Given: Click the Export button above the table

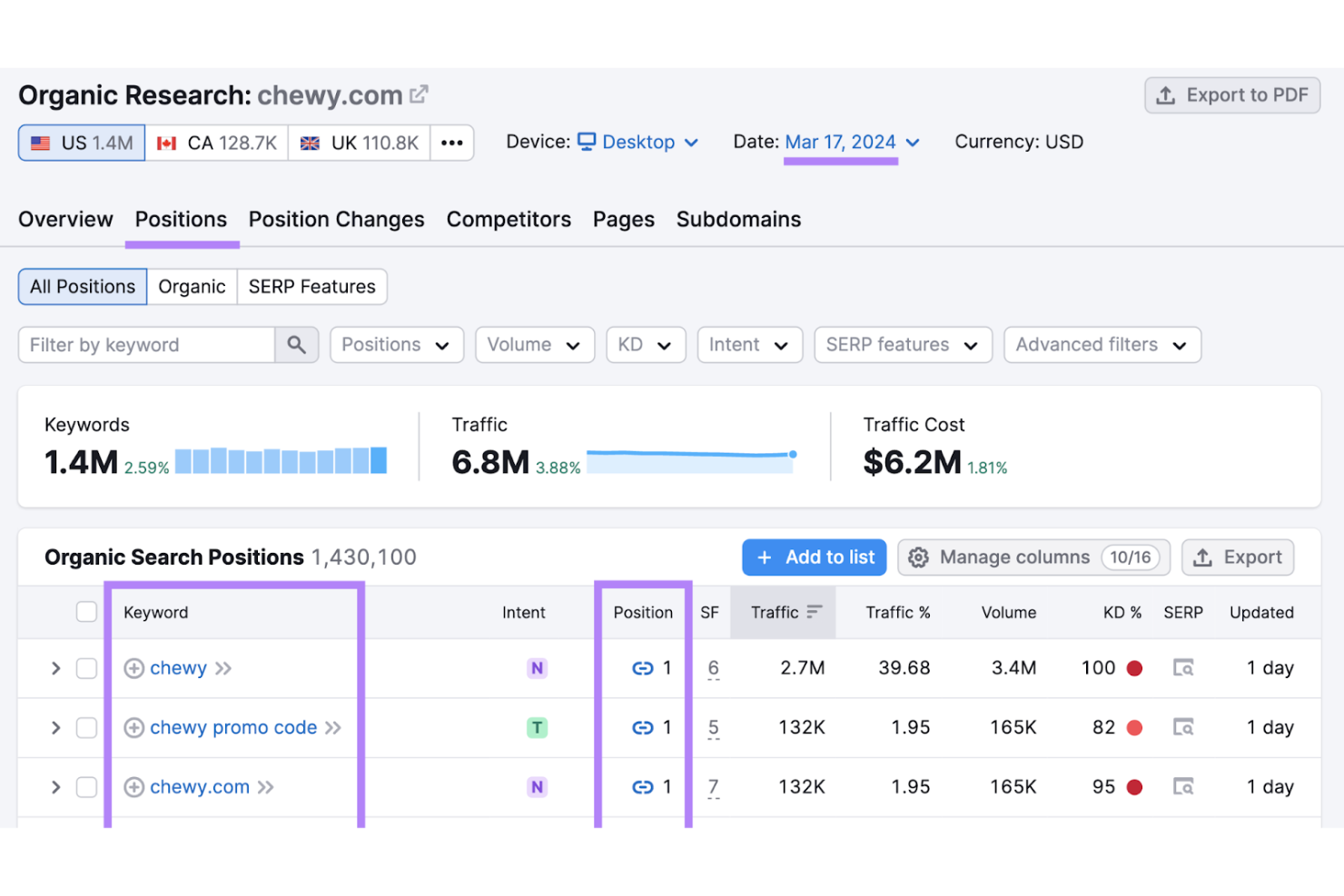Looking at the screenshot, I should click(x=1238, y=557).
